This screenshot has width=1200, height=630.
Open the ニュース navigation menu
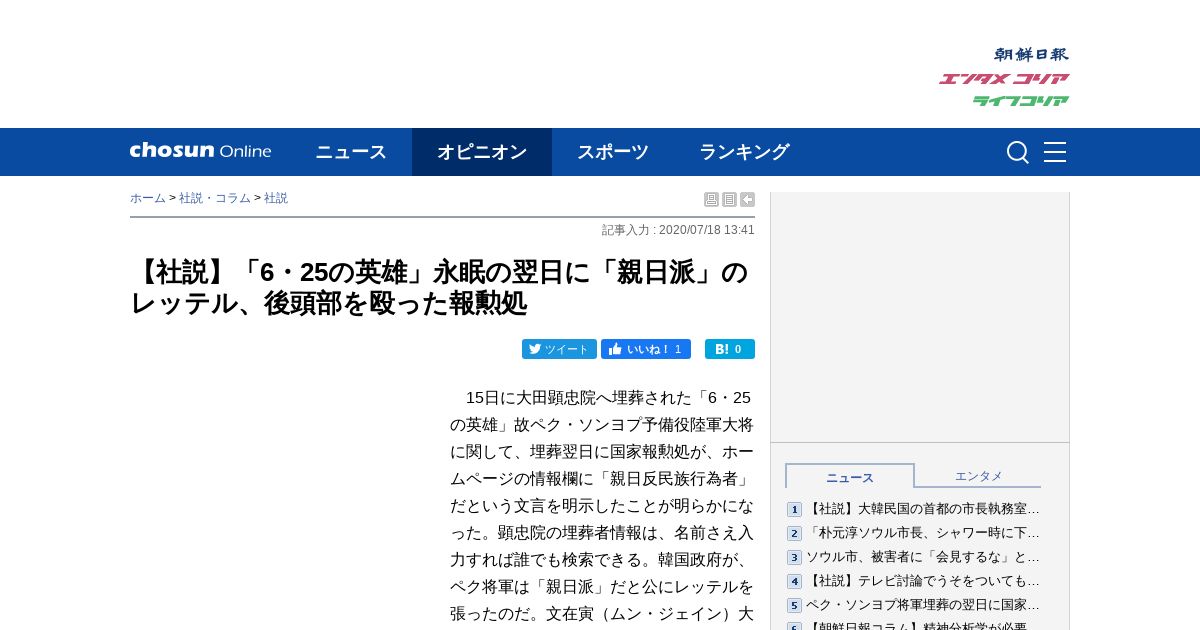351,152
